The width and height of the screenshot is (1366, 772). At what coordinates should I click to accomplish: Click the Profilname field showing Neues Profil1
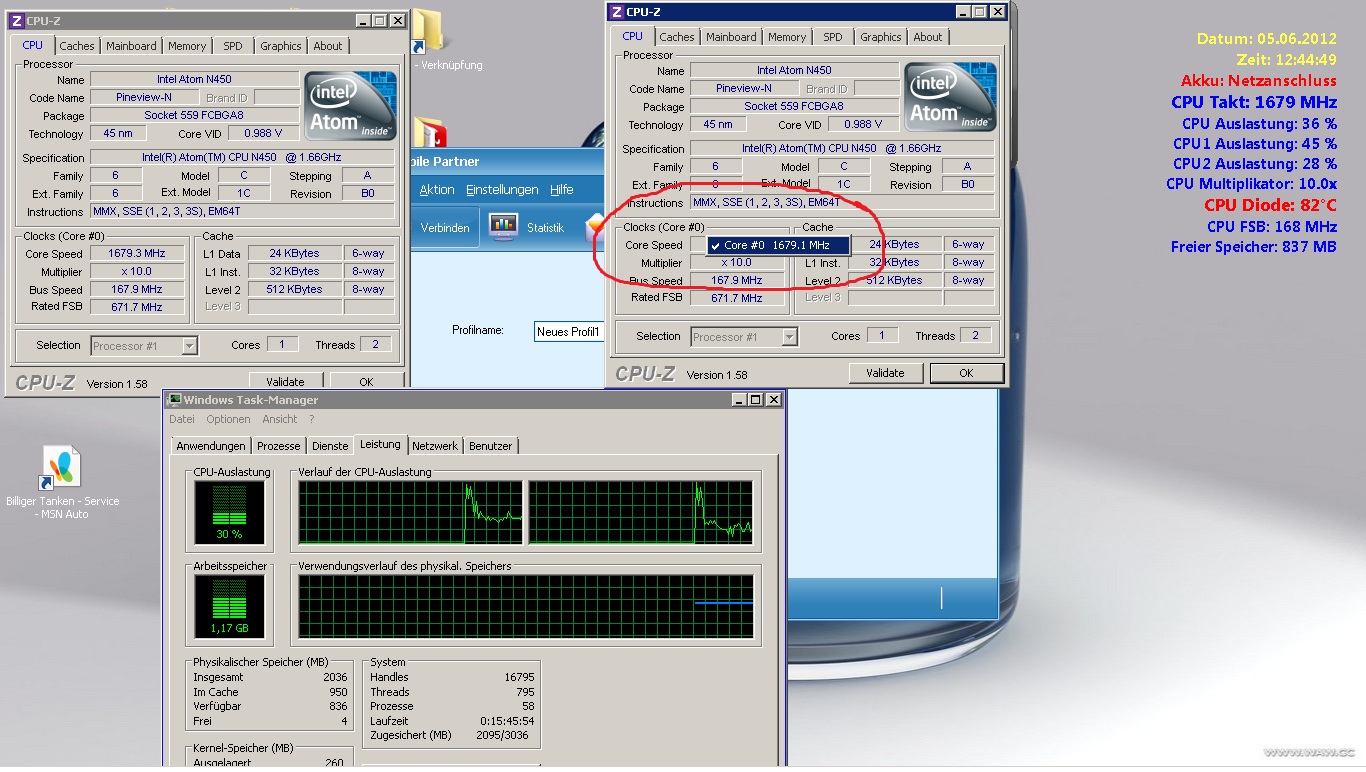(x=569, y=331)
